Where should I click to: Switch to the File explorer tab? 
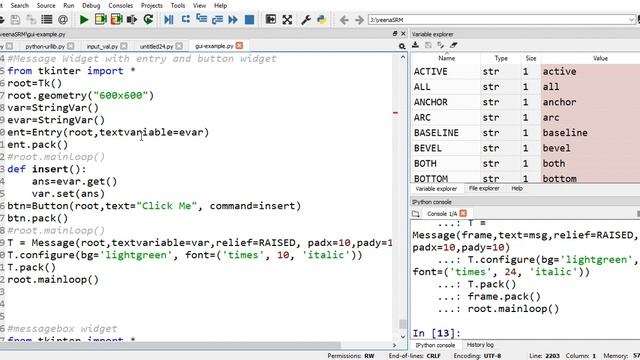(484, 188)
